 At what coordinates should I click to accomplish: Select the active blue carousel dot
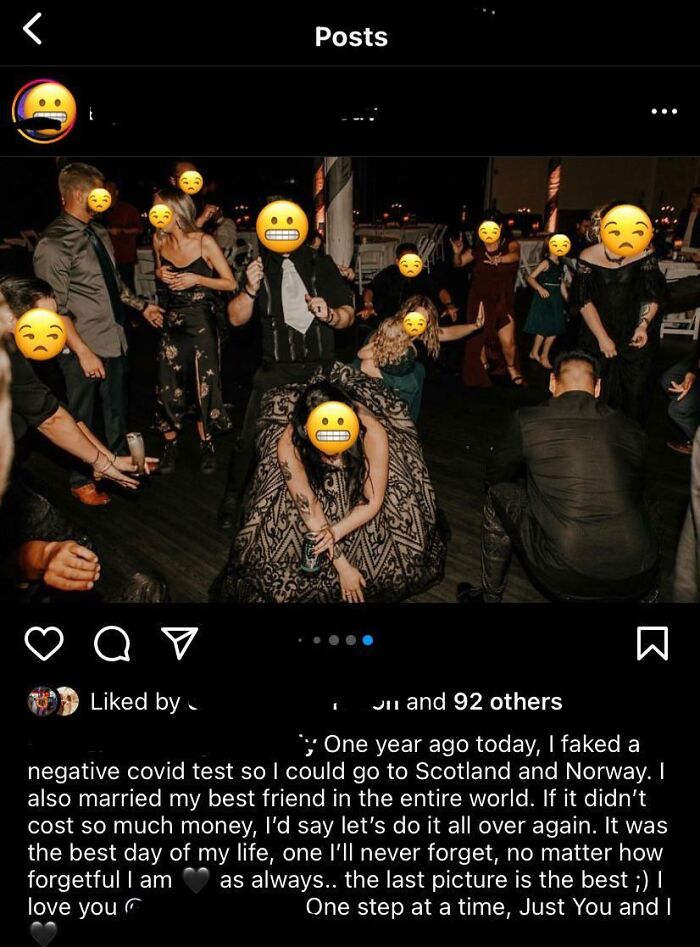pyautogui.click(x=368, y=640)
